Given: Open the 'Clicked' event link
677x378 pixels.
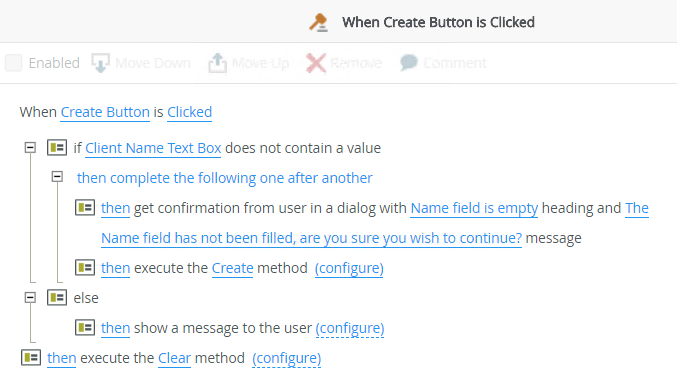Looking at the screenshot, I should [190, 112].
